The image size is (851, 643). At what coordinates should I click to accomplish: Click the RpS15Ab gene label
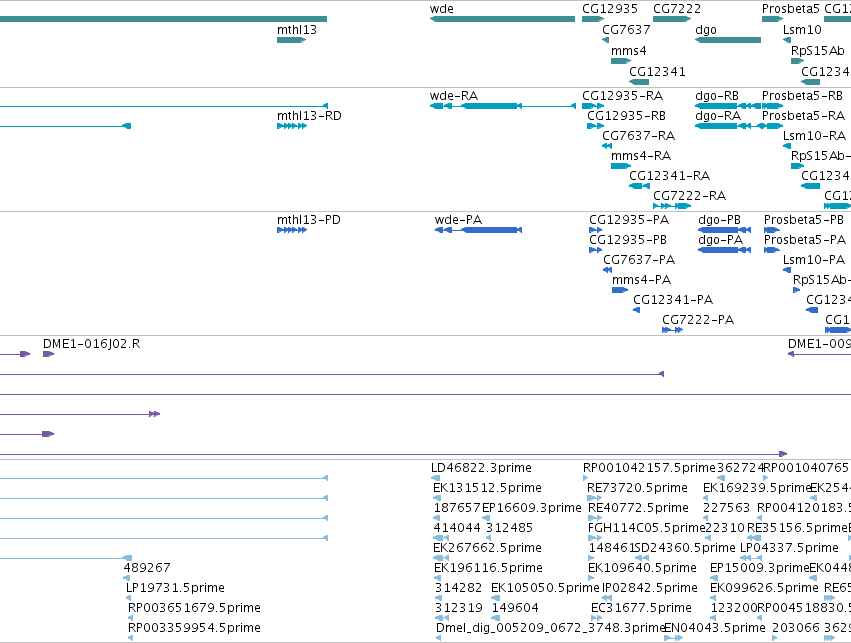[817, 51]
